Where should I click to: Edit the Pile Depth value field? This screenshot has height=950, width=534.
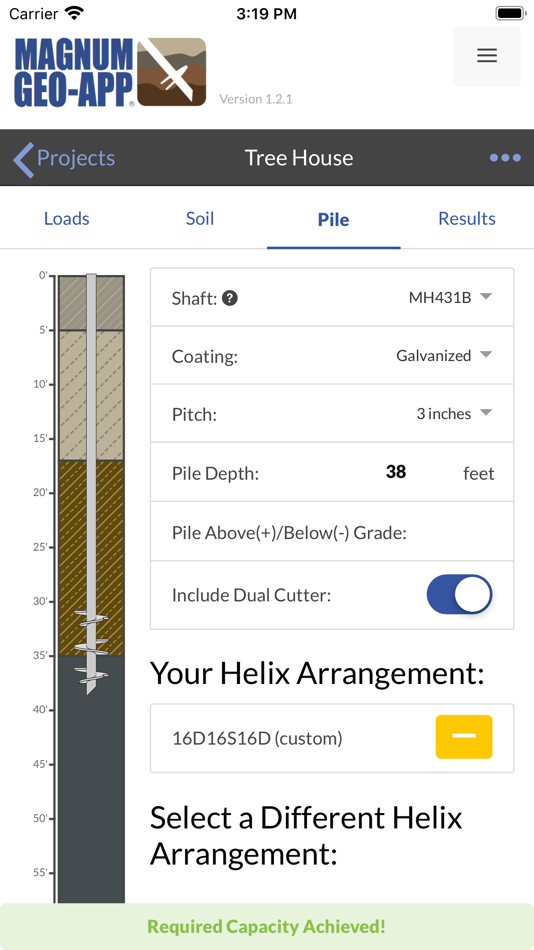pyautogui.click(x=396, y=472)
